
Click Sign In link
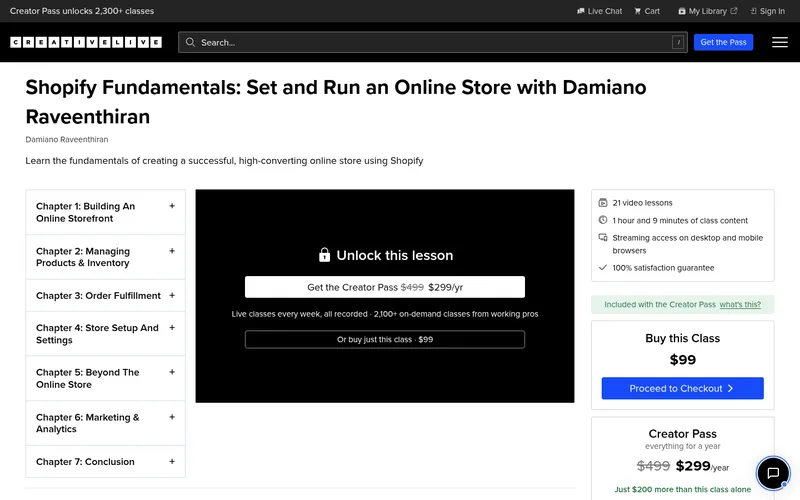768,11
